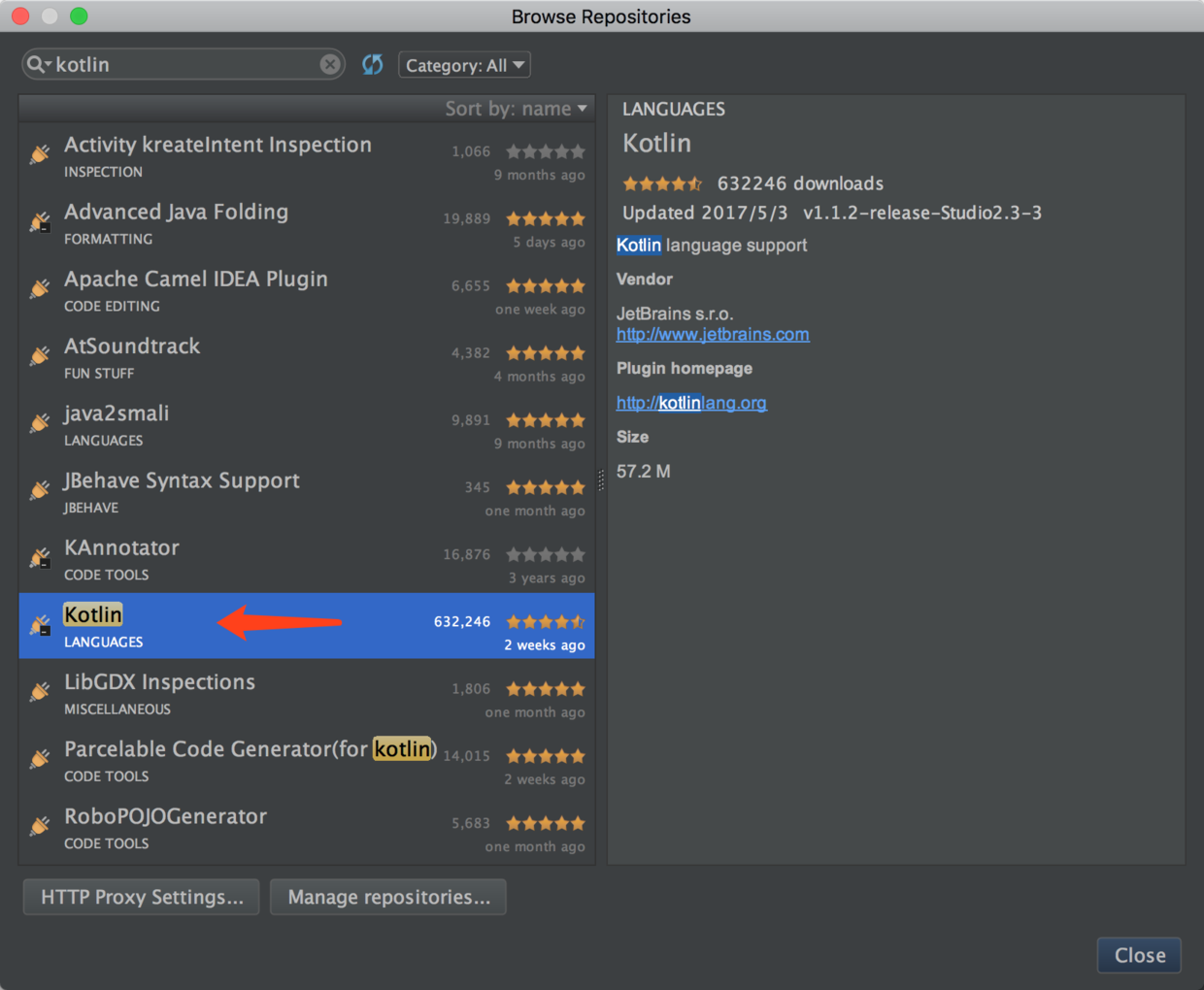Click plugin icon for RoboPOJOGenerator

(40, 826)
